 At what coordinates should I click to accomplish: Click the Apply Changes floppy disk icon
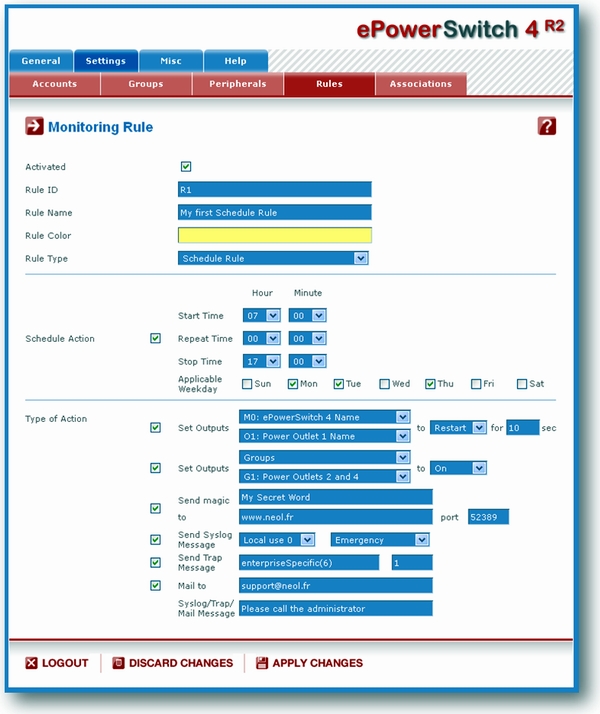[x=262, y=663]
